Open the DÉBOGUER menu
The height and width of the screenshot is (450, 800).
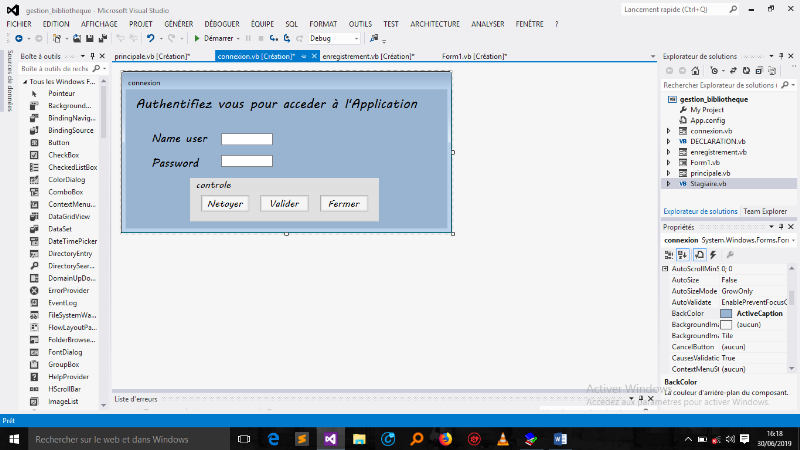[222, 24]
